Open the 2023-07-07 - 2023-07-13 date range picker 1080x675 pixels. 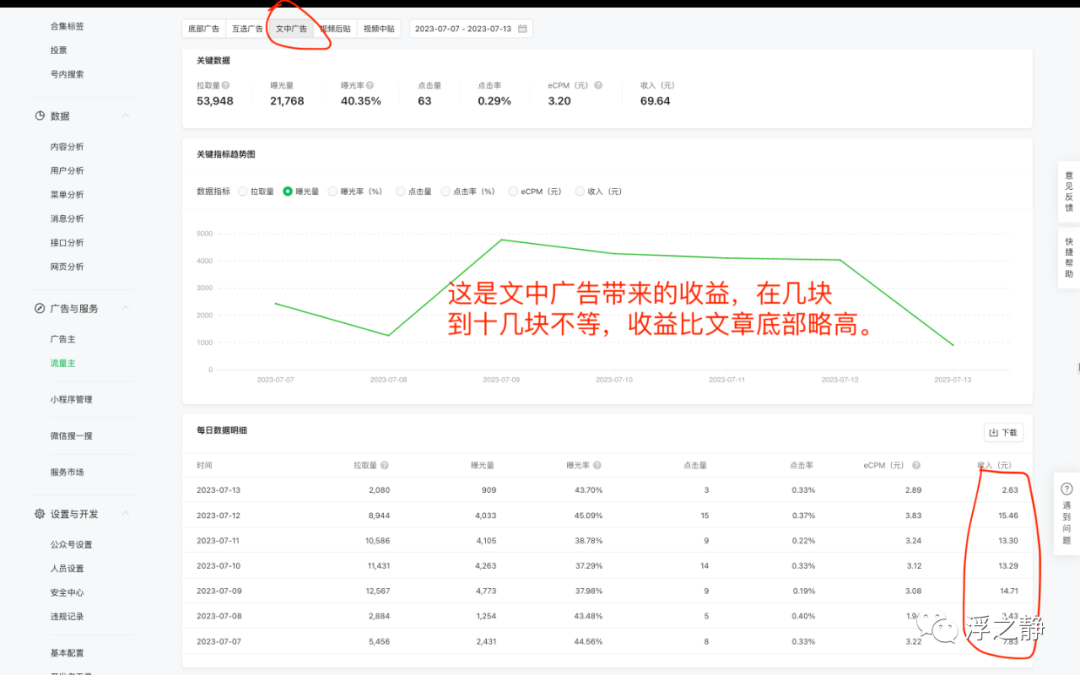(x=470, y=29)
